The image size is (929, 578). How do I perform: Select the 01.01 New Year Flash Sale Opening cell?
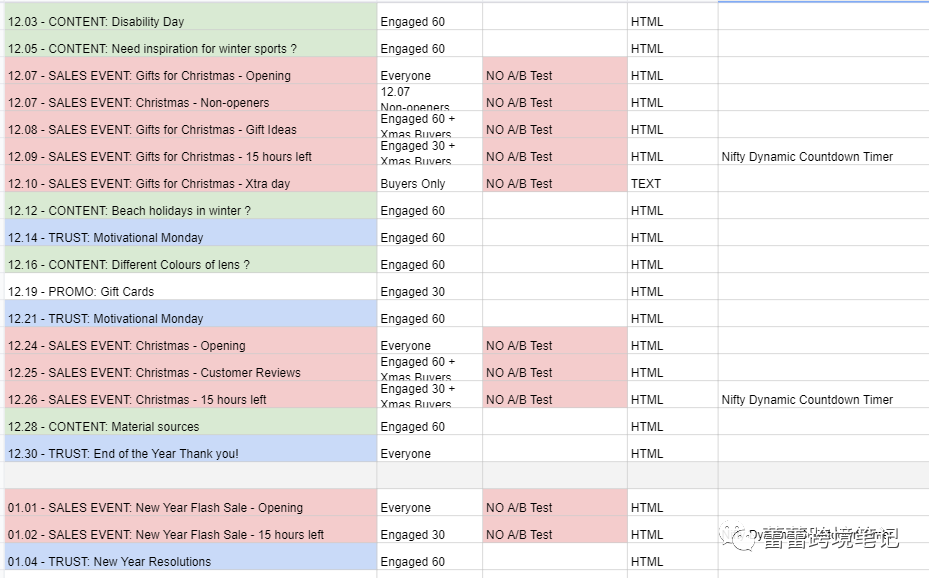(x=191, y=503)
